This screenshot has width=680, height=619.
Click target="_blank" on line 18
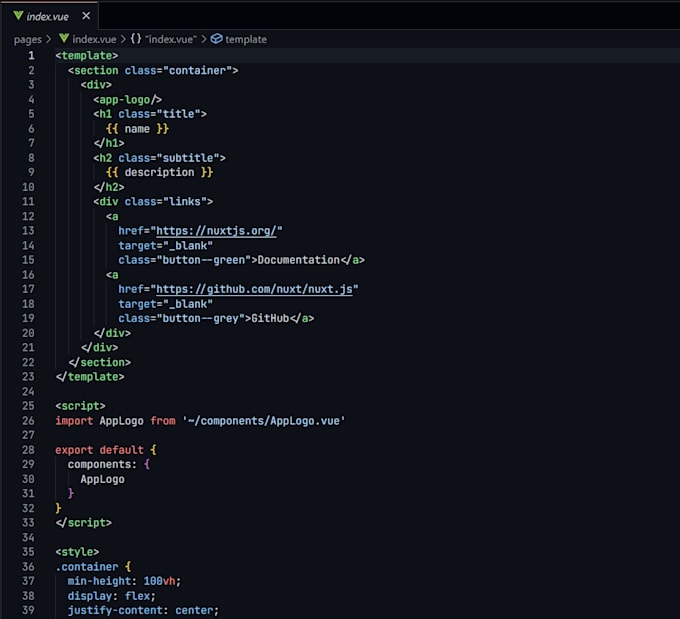tap(166, 304)
